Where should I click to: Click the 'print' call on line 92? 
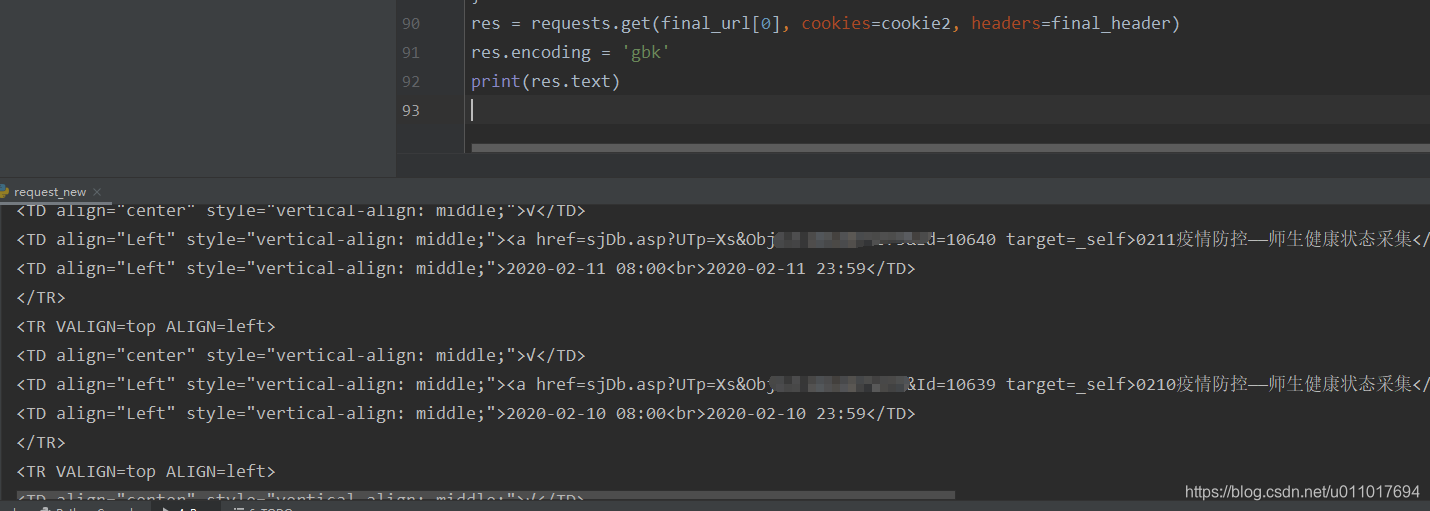coord(496,81)
